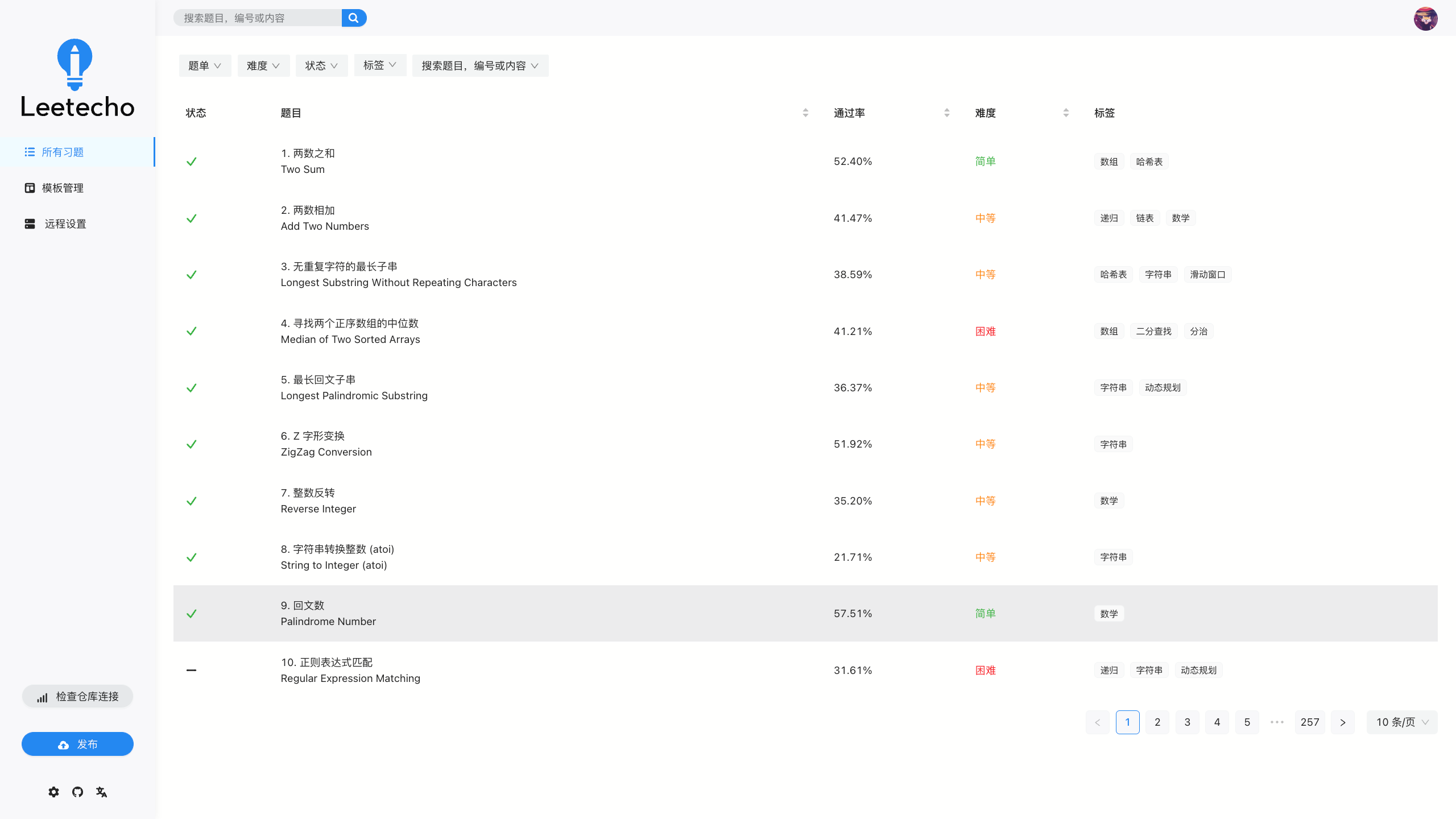The width and height of the screenshot is (1456, 819).
Task: Click the user avatar picture
Action: click(1425, 18)
